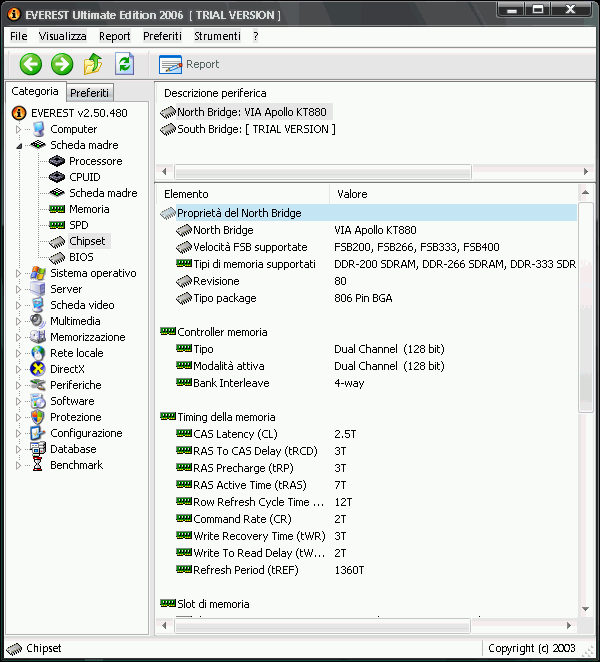Click the Software disc icon
This screenshot has height=662, width=600.
(x=38, y=401)
